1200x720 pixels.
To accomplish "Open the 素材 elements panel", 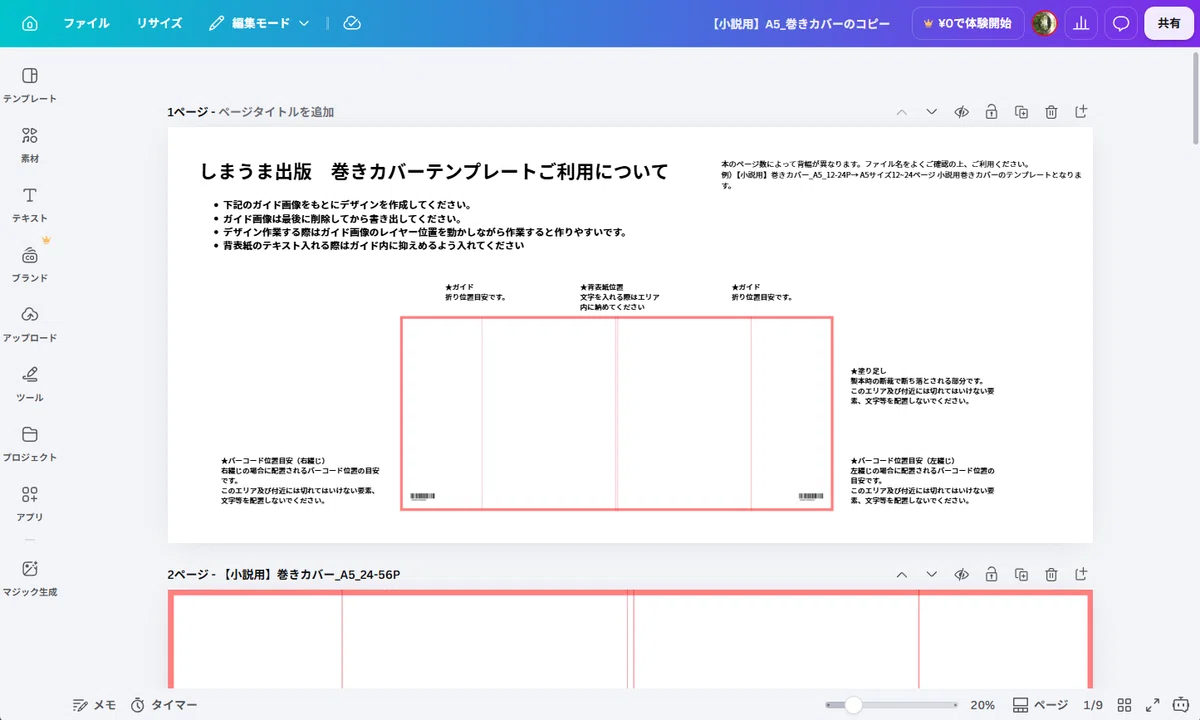I will (x=30, y=146).
